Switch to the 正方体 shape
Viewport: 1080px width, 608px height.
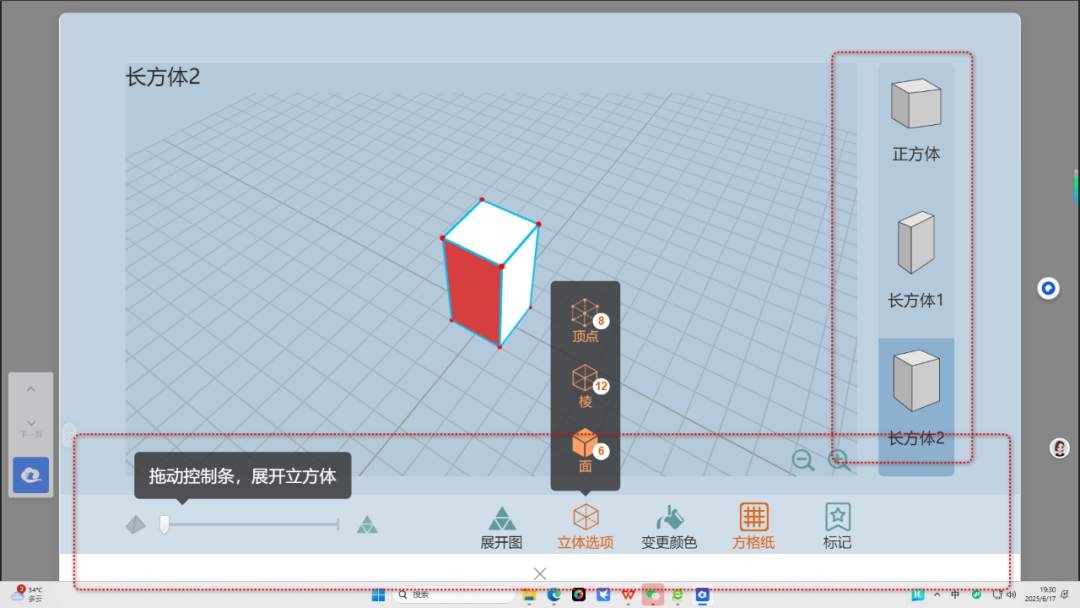coord(914,110)
